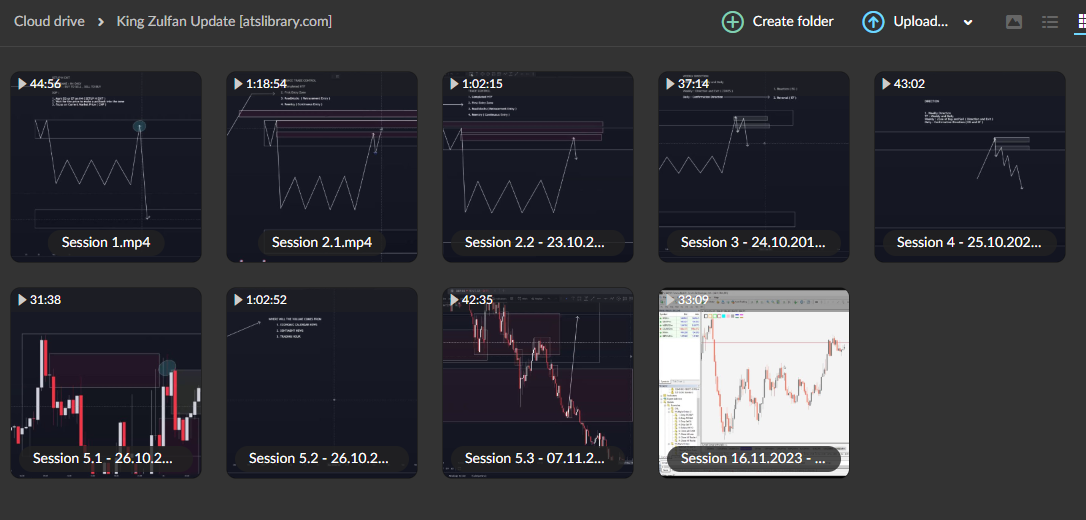This screenshot has width=1086, height=520.
Task: Select the Session 16.11.2023 file label
Action: tap(754, 458)
